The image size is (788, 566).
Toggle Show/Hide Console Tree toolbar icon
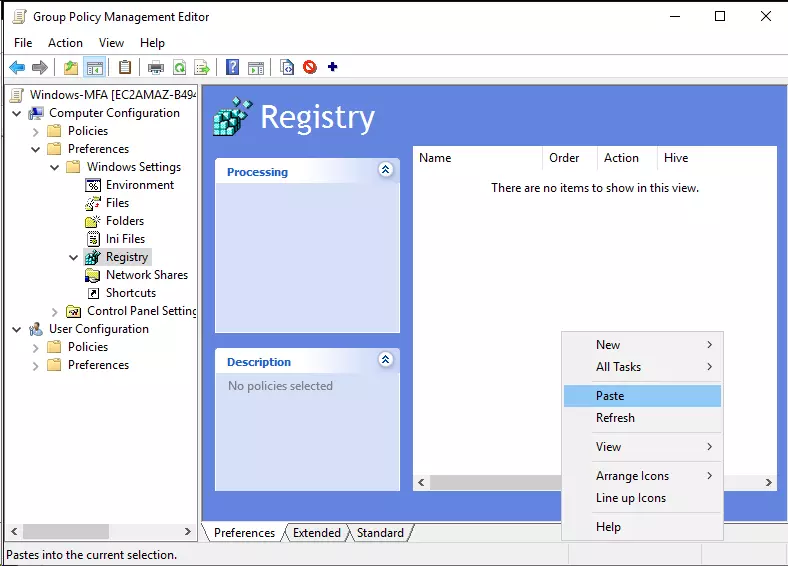(94, 67)
